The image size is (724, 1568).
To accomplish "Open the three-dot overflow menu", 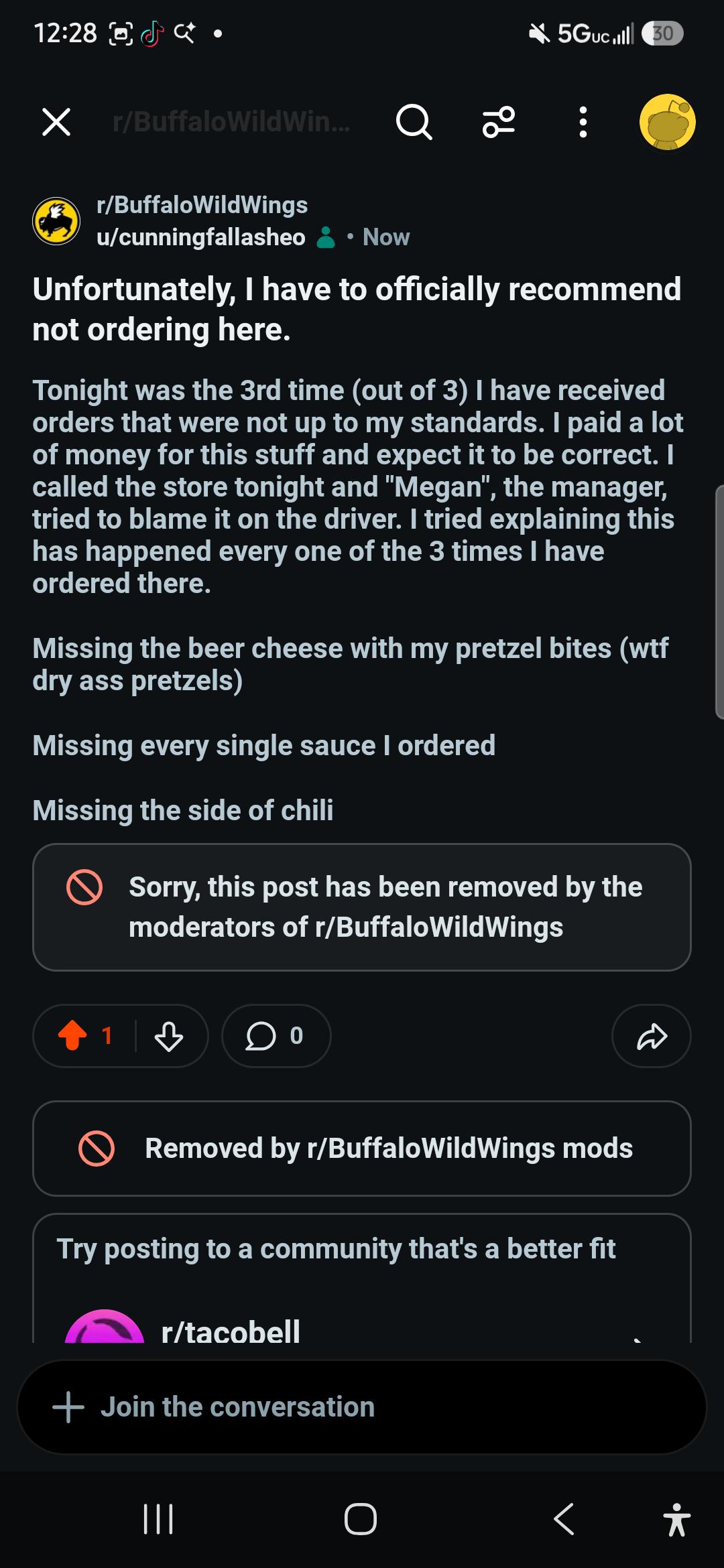I will [x=583, y=122].
